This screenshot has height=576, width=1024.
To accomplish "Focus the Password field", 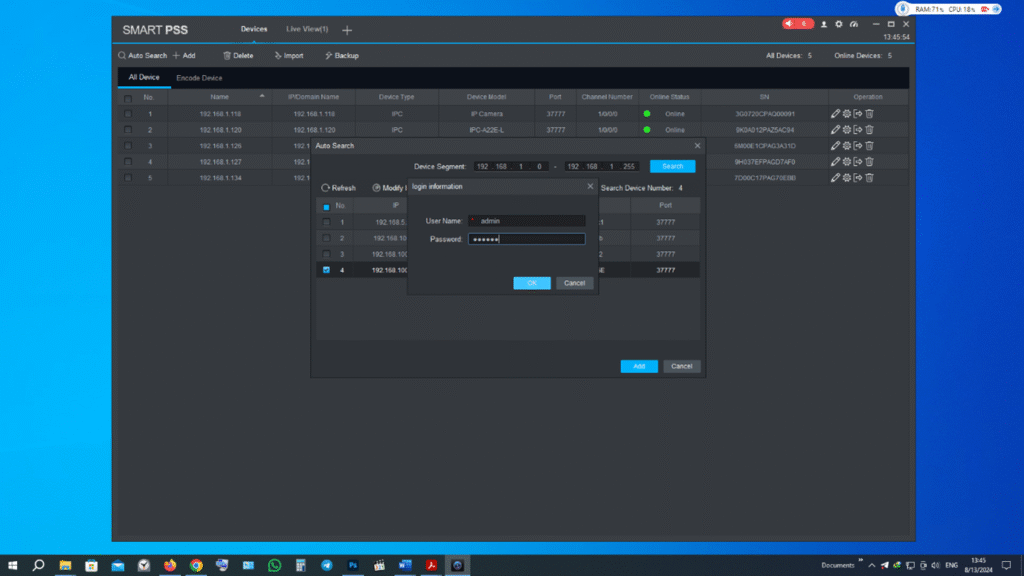I will 526,239.
